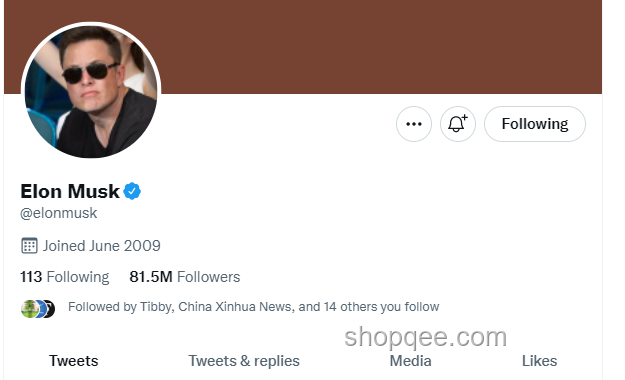The width and height of the screenshot is (625, 380).
Task: Open the Likes tab
Action: pyautogui.click(x=539, y=361)
